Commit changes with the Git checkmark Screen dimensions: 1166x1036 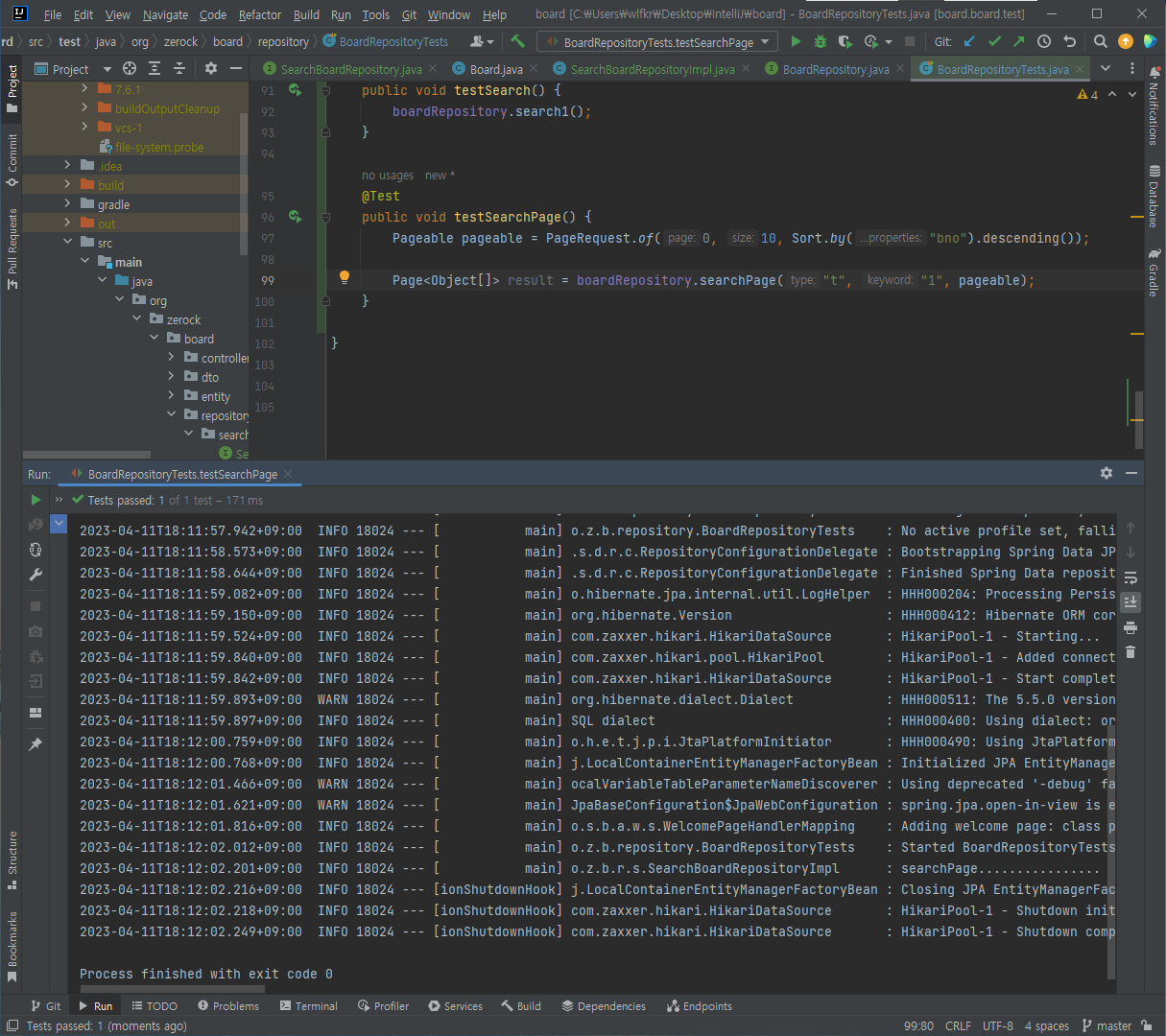[994, 41]
